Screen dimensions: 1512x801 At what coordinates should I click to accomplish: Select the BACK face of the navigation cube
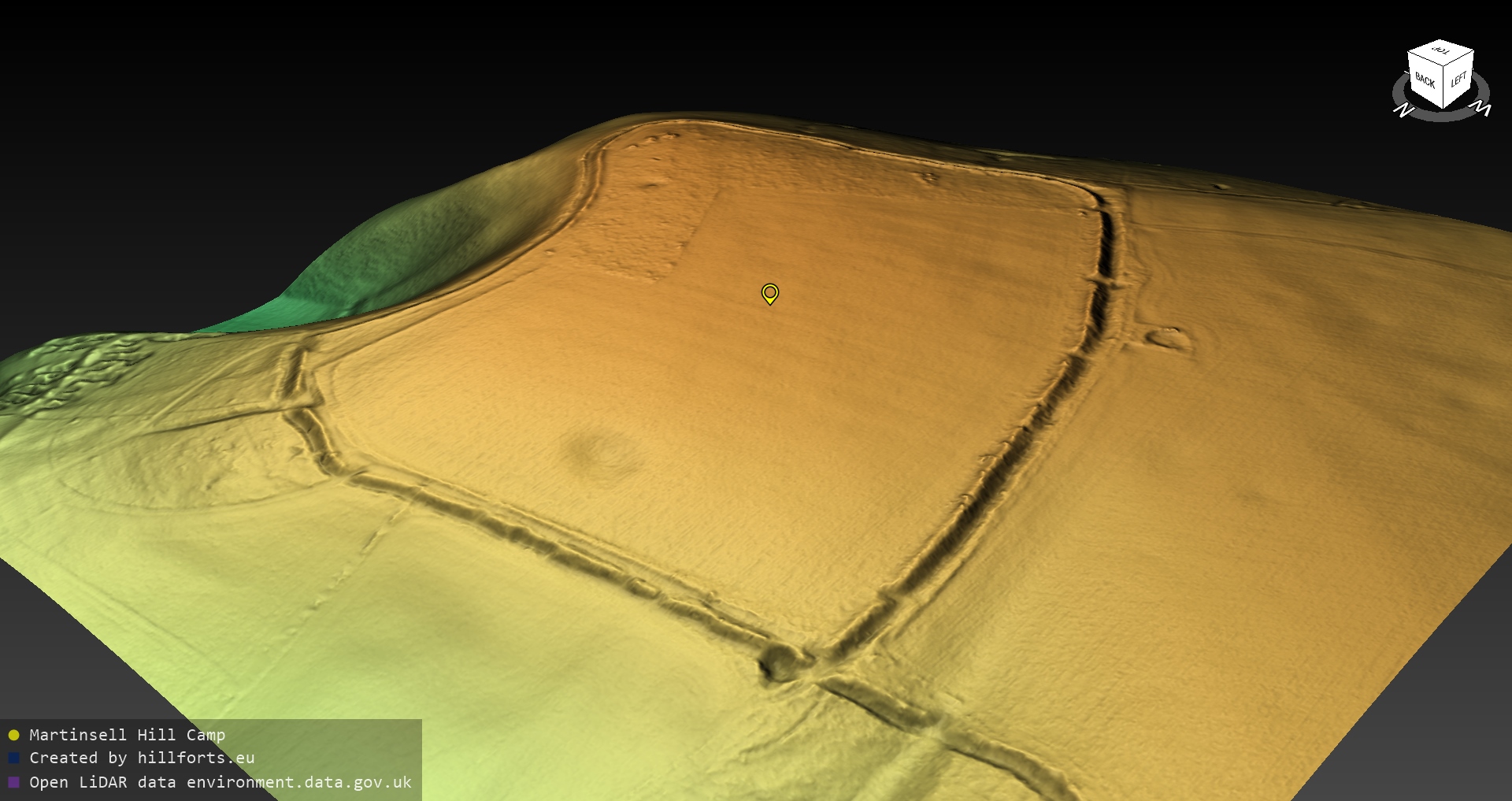tap(1425, 81)
